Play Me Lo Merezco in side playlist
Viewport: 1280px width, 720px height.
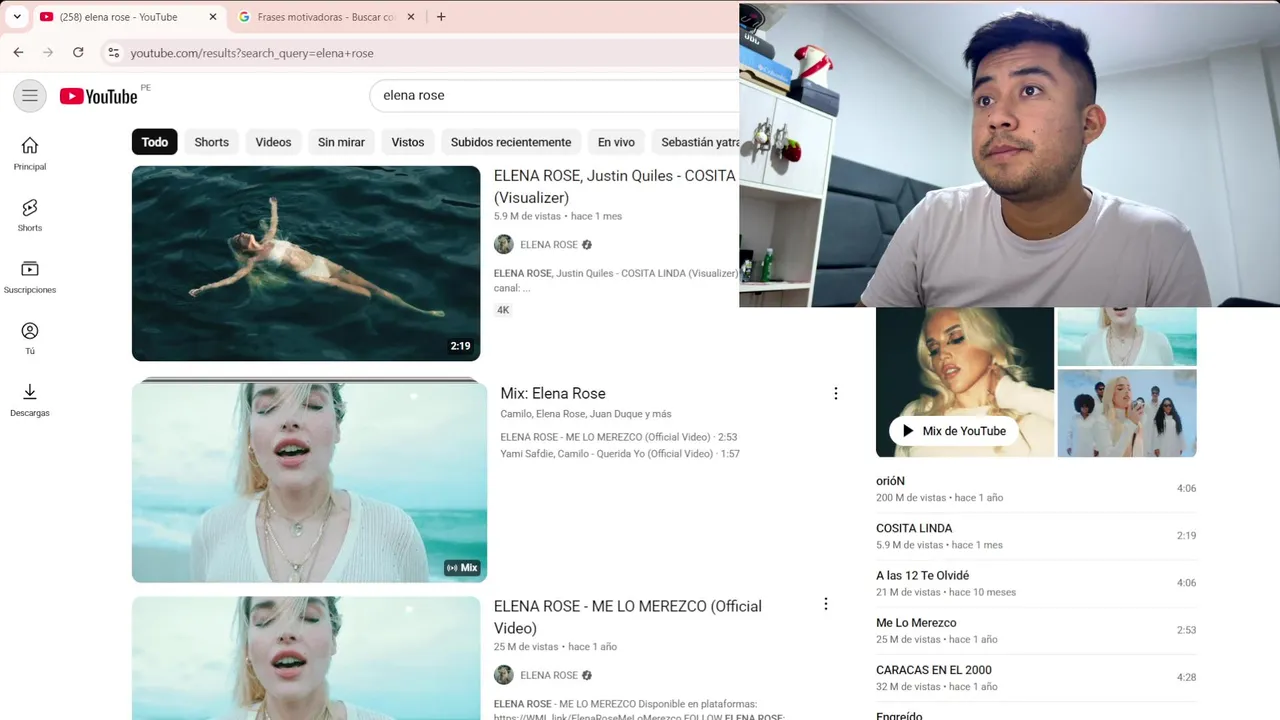coord(1036,630)
